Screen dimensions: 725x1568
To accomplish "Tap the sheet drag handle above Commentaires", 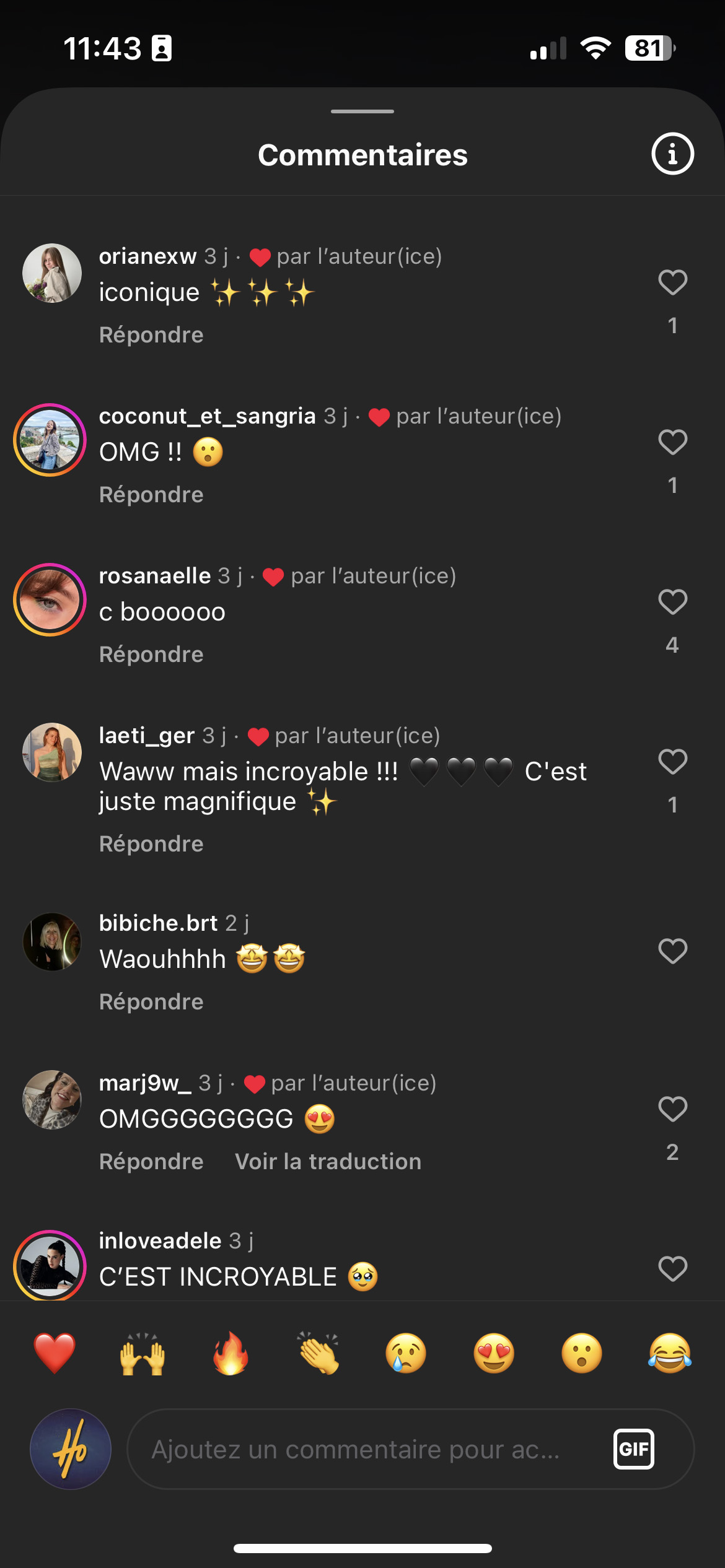I will [362, 111].
